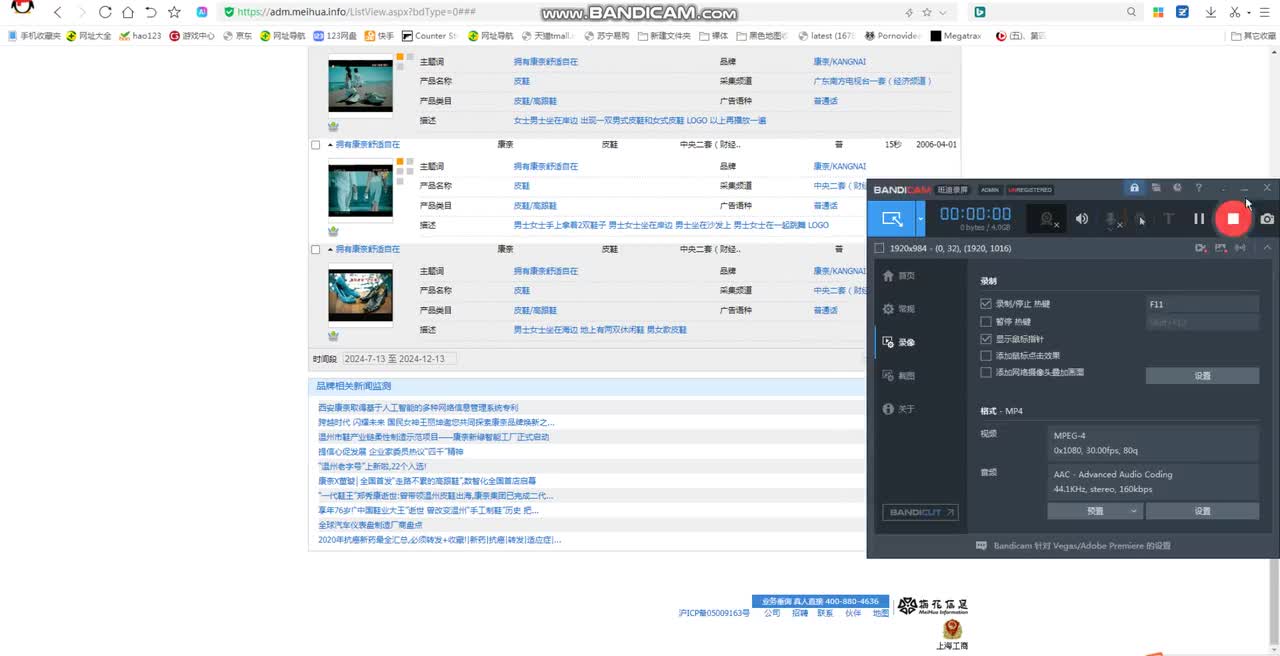
Task: Bookmark page with left star icon
Action: [x=175, y=12]
